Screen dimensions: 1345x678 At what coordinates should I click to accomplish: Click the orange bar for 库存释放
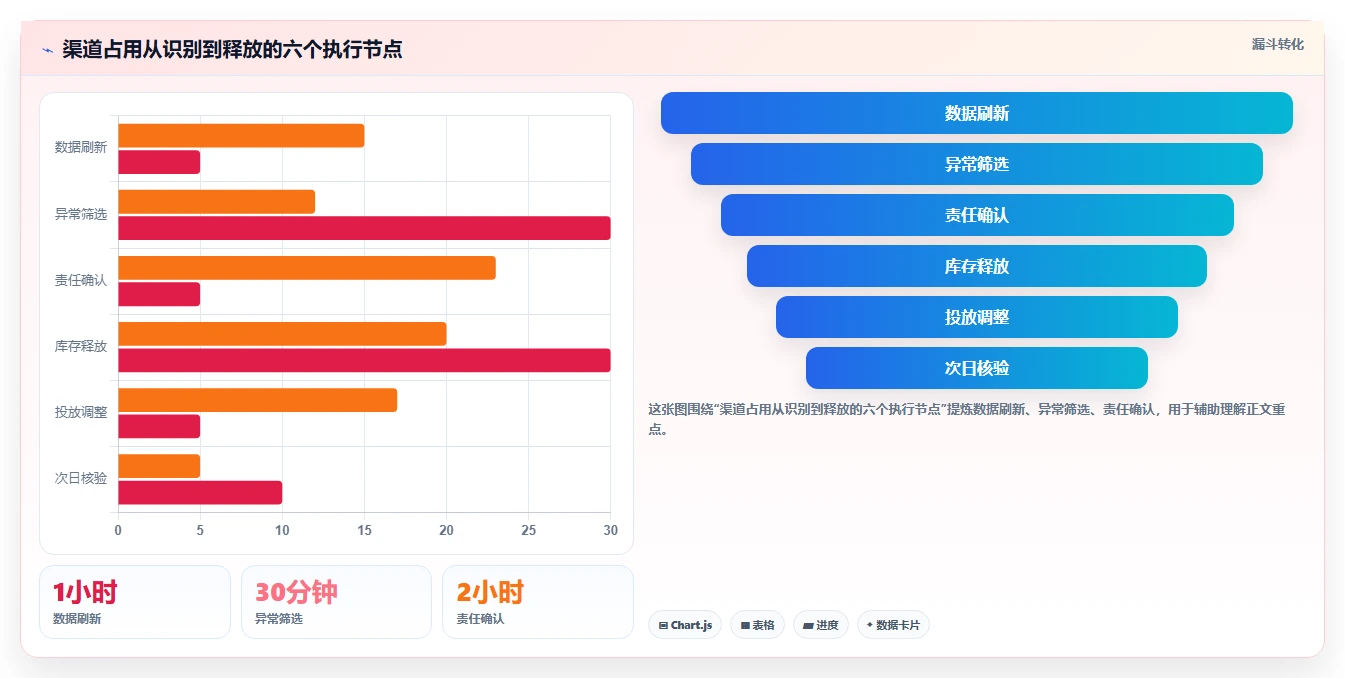coord(282,334)
